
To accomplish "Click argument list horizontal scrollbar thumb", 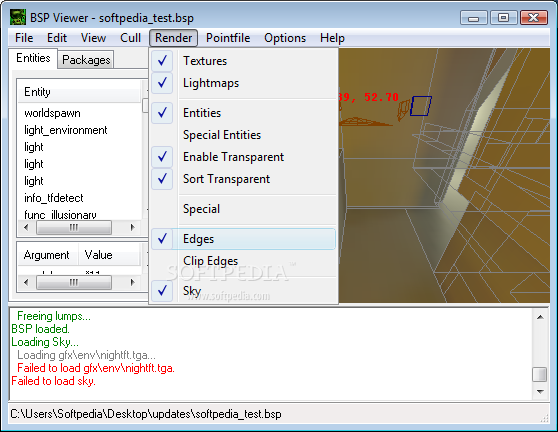I will click(x=74, y=283).
